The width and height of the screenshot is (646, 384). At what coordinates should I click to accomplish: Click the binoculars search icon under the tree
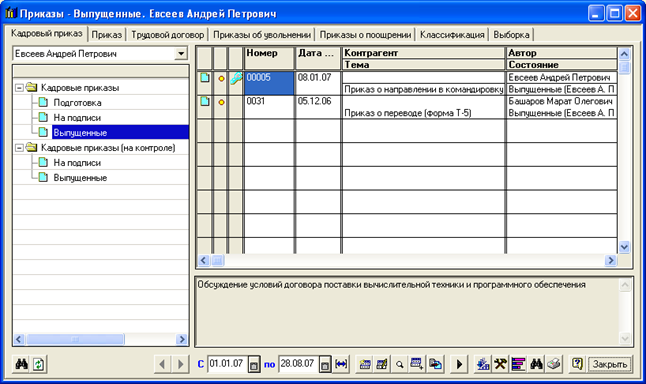click(x=21, y=364)
